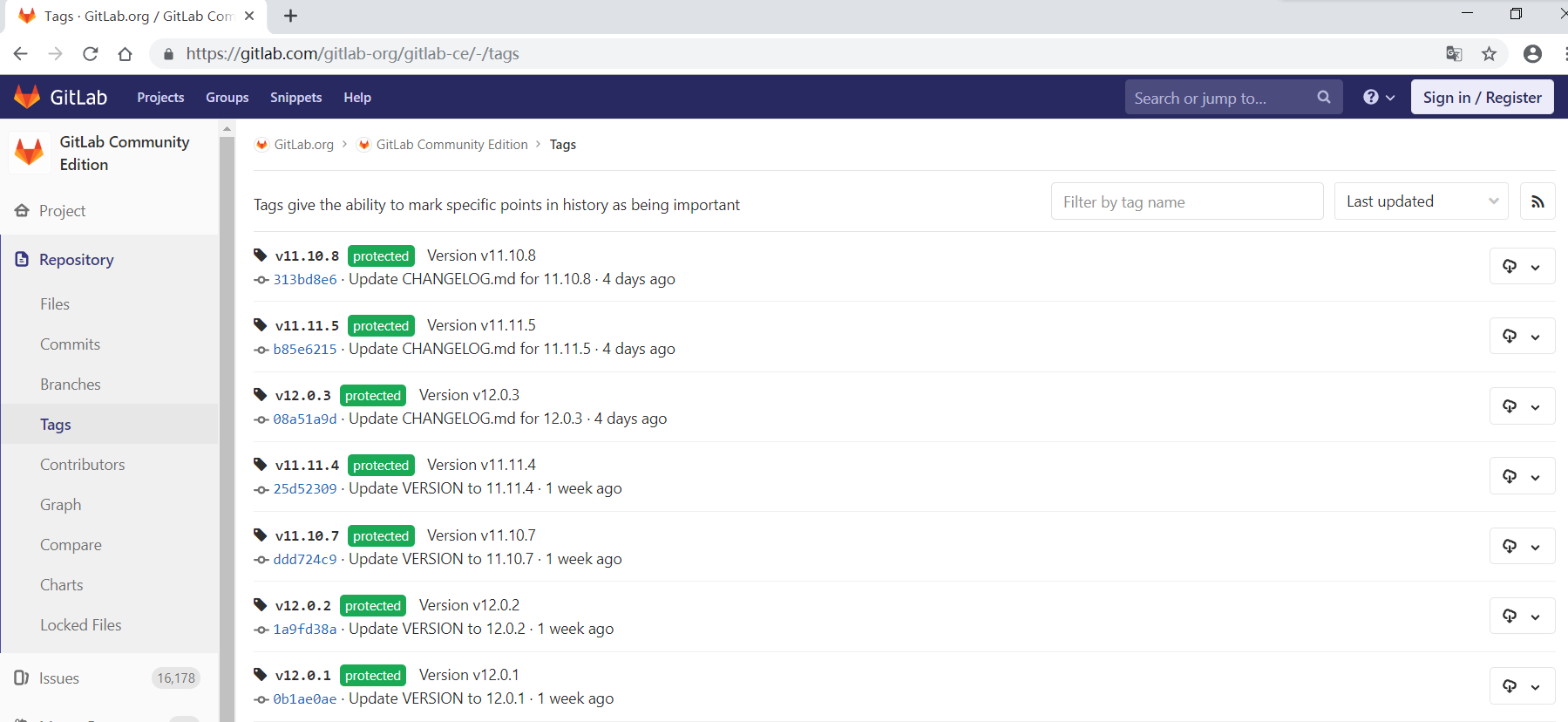The height and width of the screenshot is (722, 1568).
Task: Open the help question mark menu
Action: tap(1379, 98)
